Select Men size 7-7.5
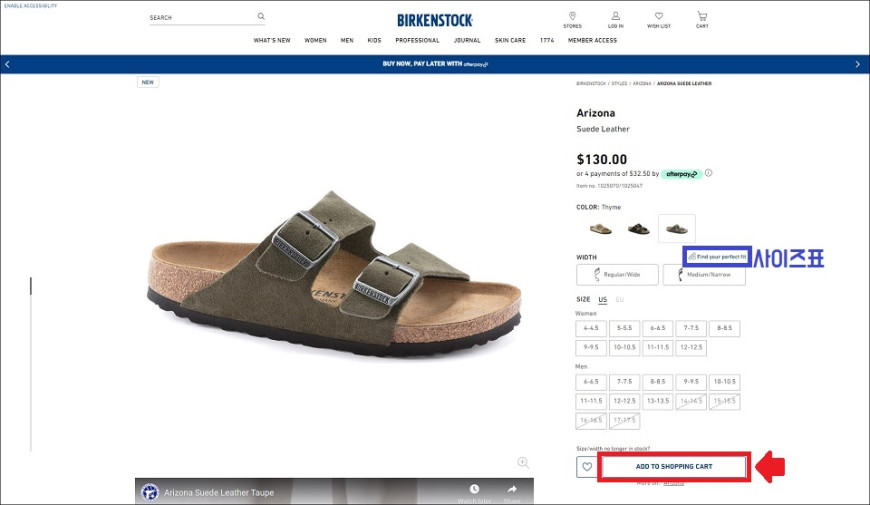This screenshot has width=870, height=505. pyautogui.click(x=624, y=382)
